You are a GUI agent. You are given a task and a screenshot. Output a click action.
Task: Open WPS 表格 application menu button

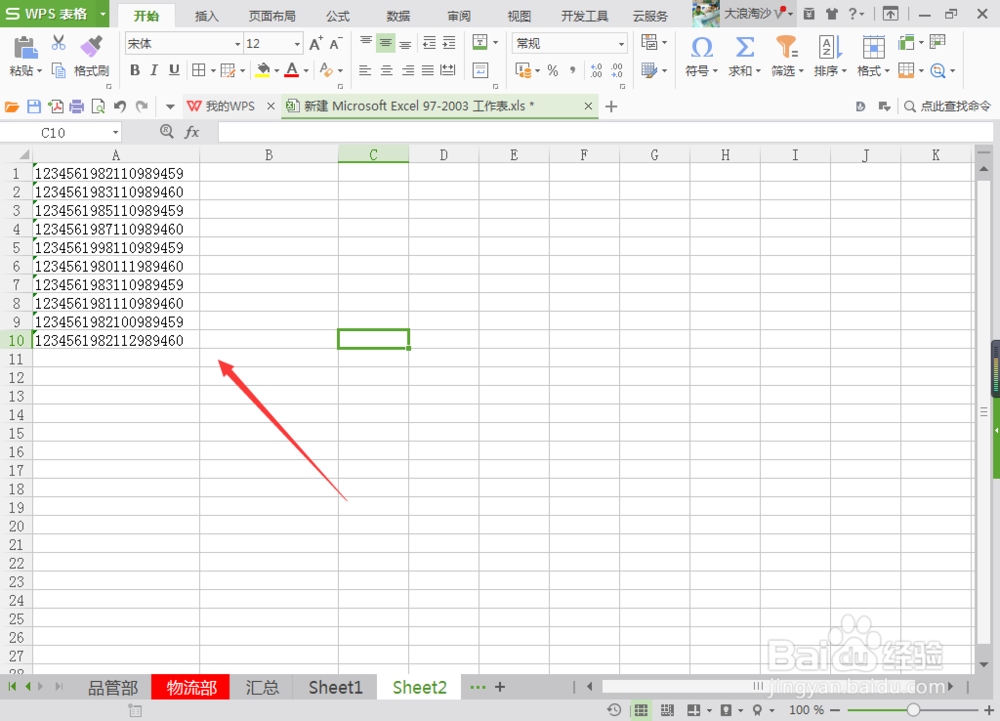click(55, 13)
